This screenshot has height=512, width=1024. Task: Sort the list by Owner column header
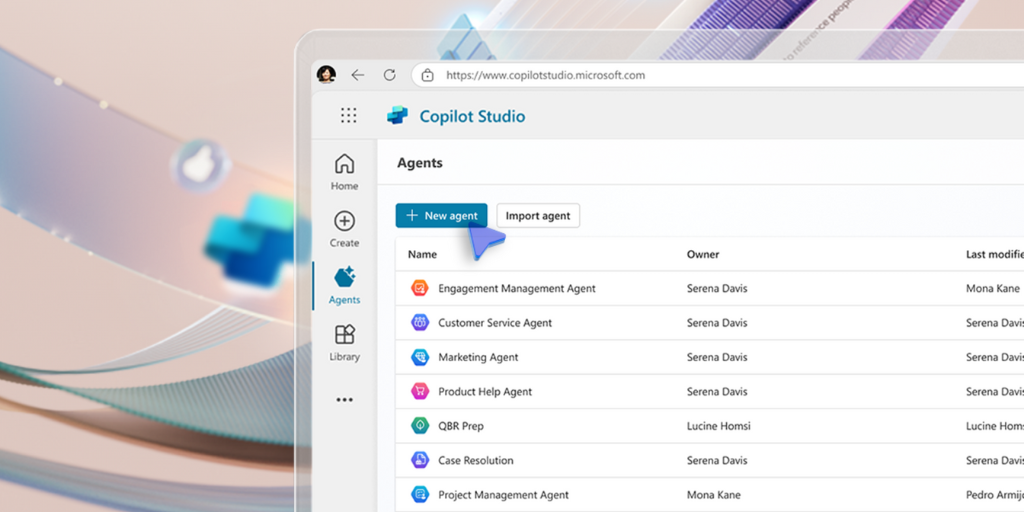pyautogui.click(x=702, y=254)
